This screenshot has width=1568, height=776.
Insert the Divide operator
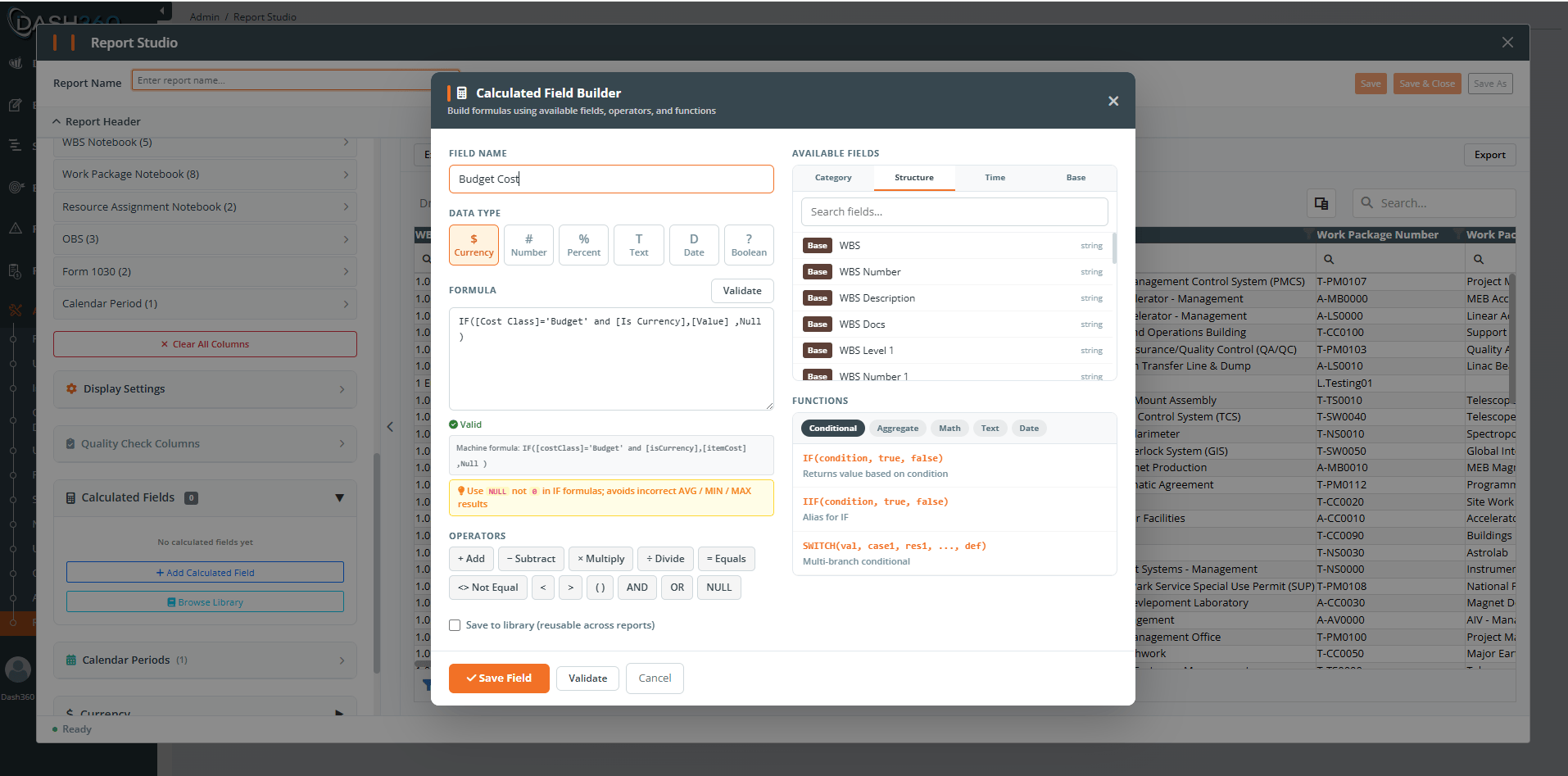[665, 559]
